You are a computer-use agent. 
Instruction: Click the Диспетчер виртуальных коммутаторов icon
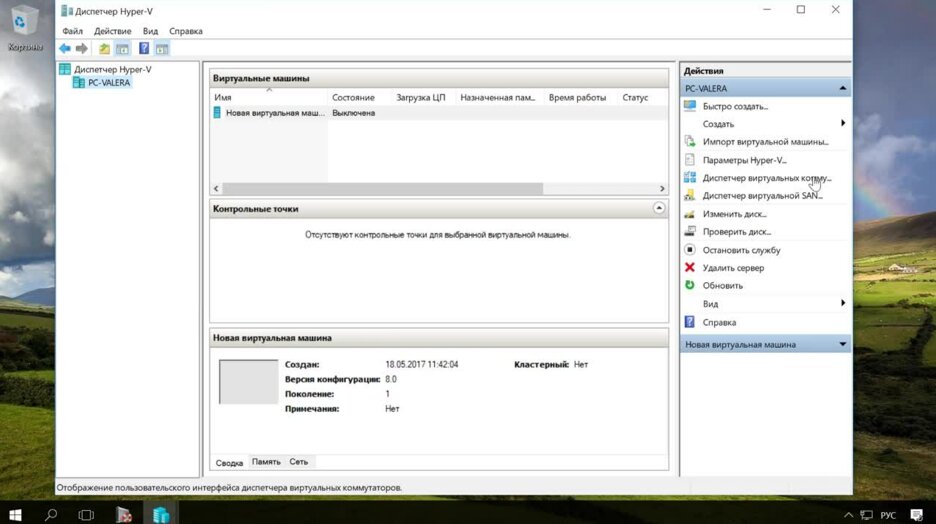coord(690,177)
